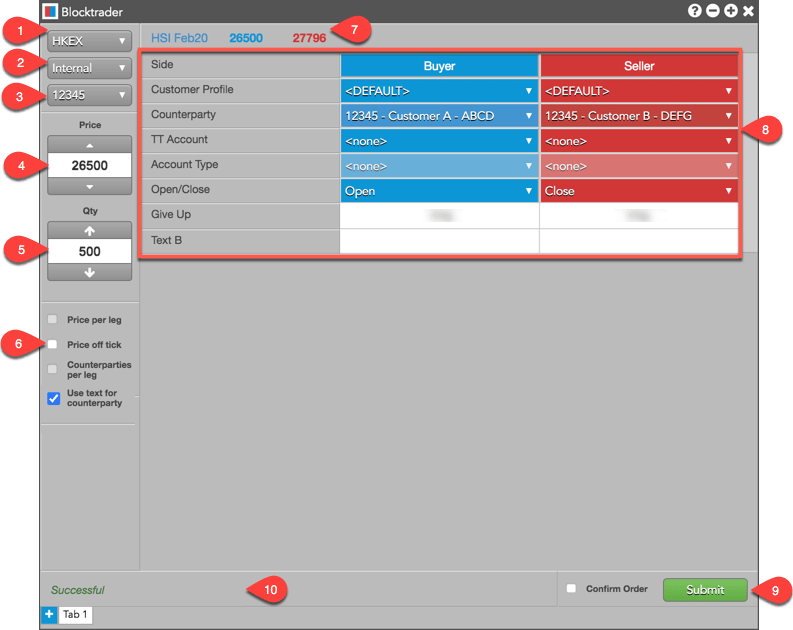The width and height of the screenshot is (793, 630).
Task: Open the 12345 account dropdown
Action: (90, 95)
